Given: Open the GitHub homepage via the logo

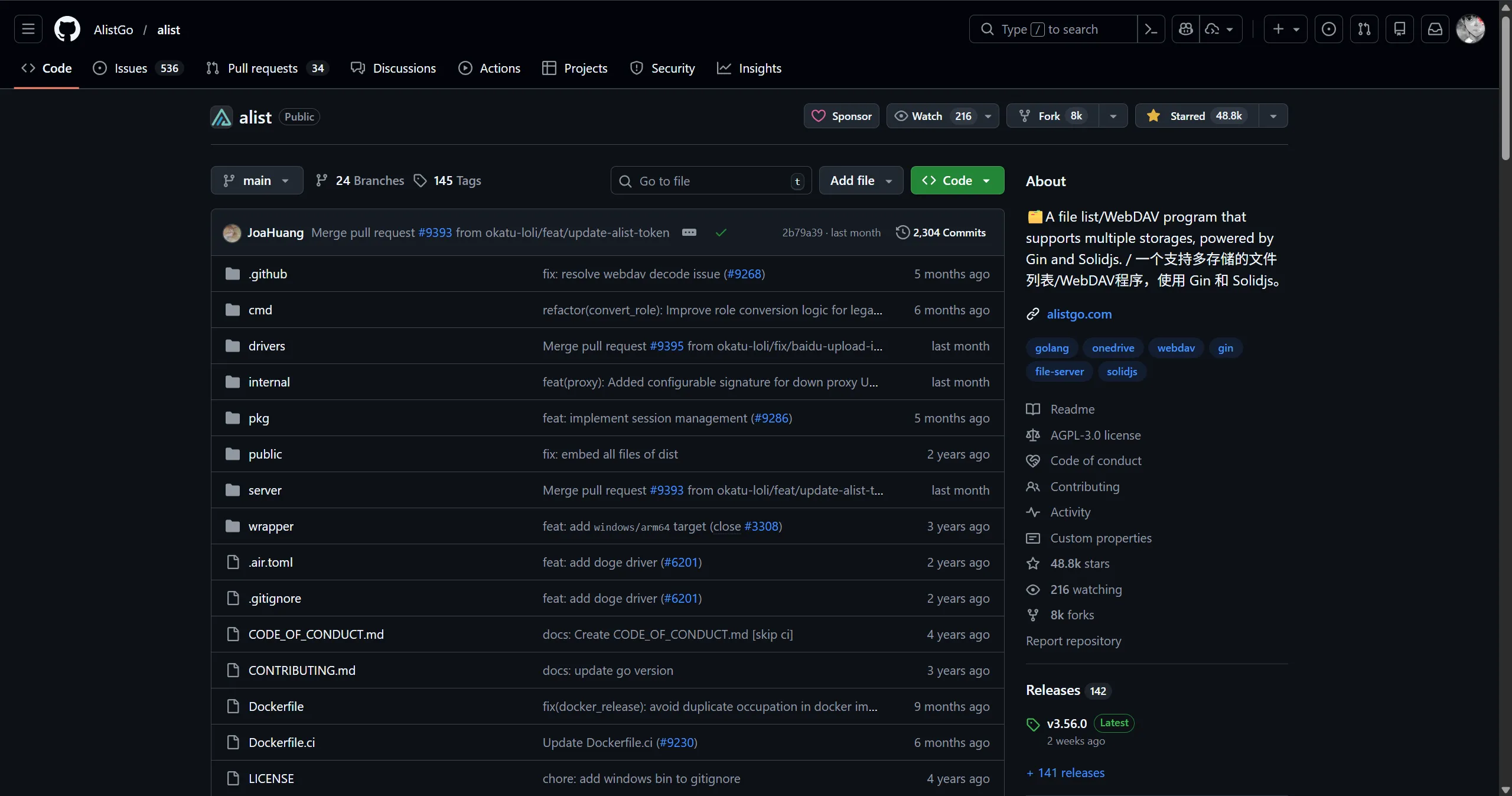Looking at the screenshot, I should (x=67, y=29).
